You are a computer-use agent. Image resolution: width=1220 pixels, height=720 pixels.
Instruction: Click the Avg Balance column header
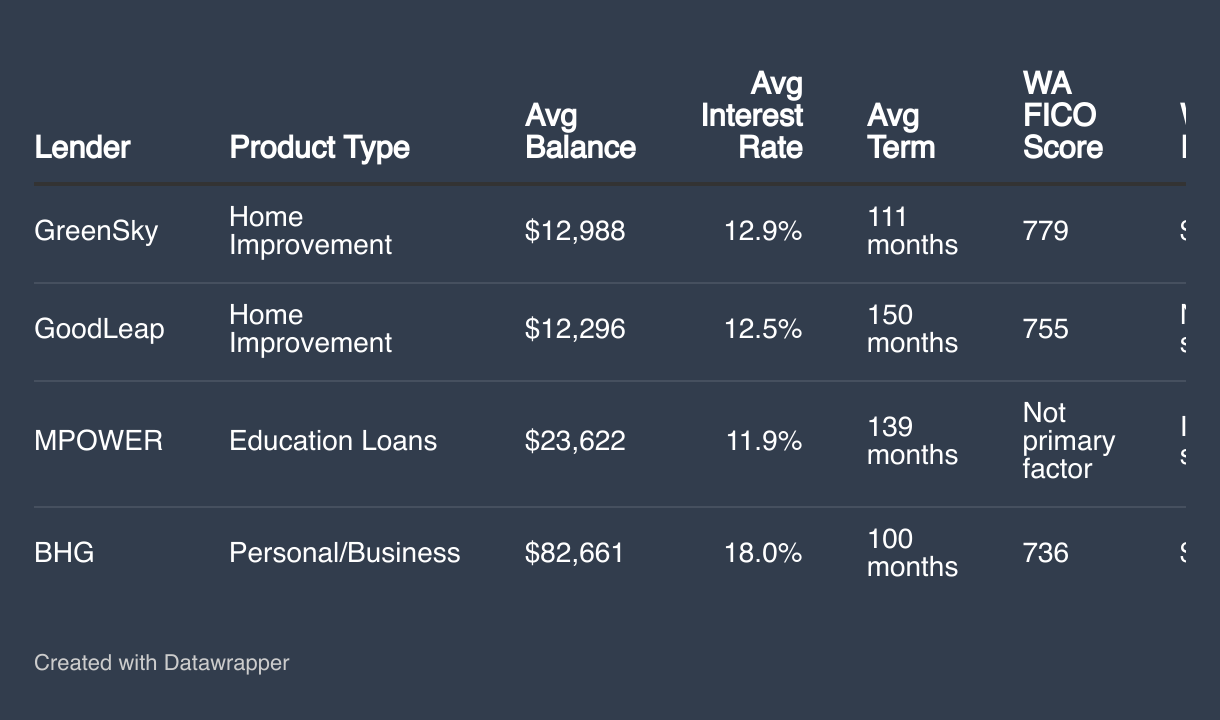pos(580,131)
